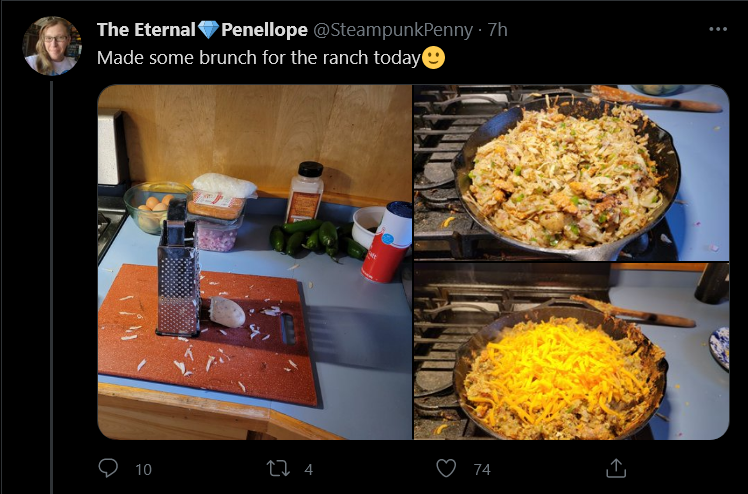
Task: Click the blue diamond emoji in the name
Action: [208, 30]
